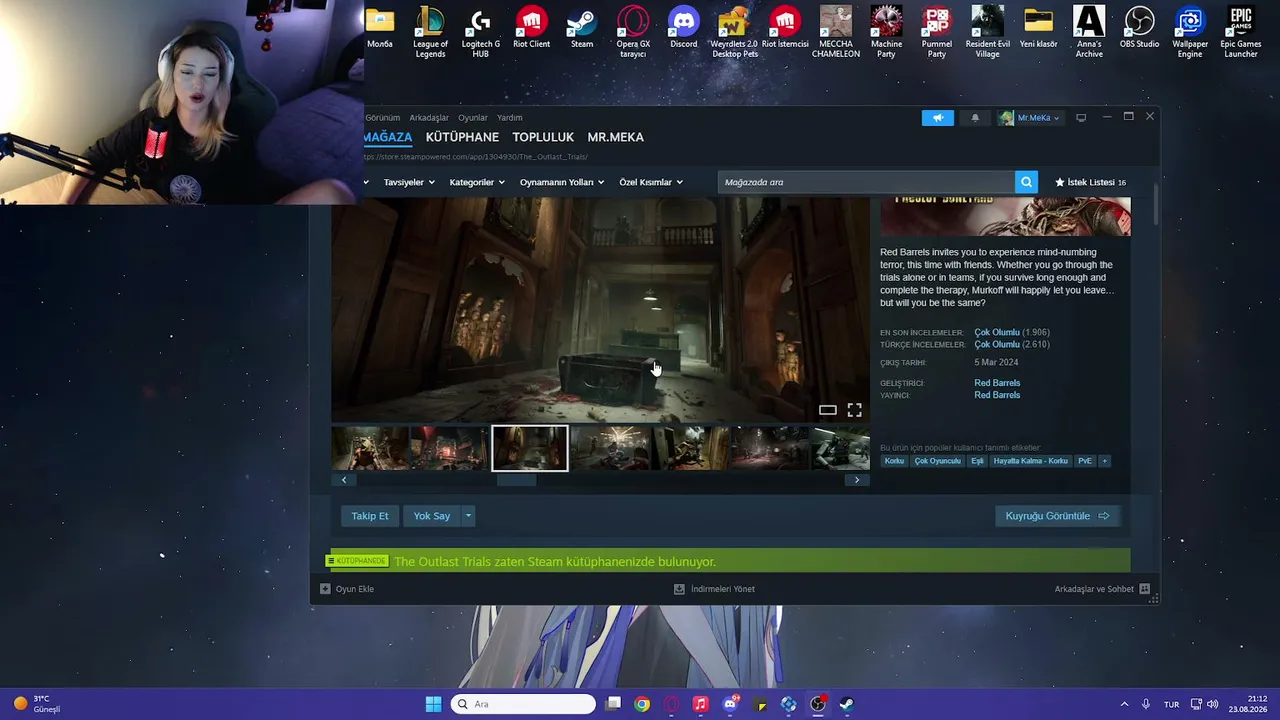Select the Steam desktop shortcut
This screenshot has width=1280, height=720.
(582, 28)
